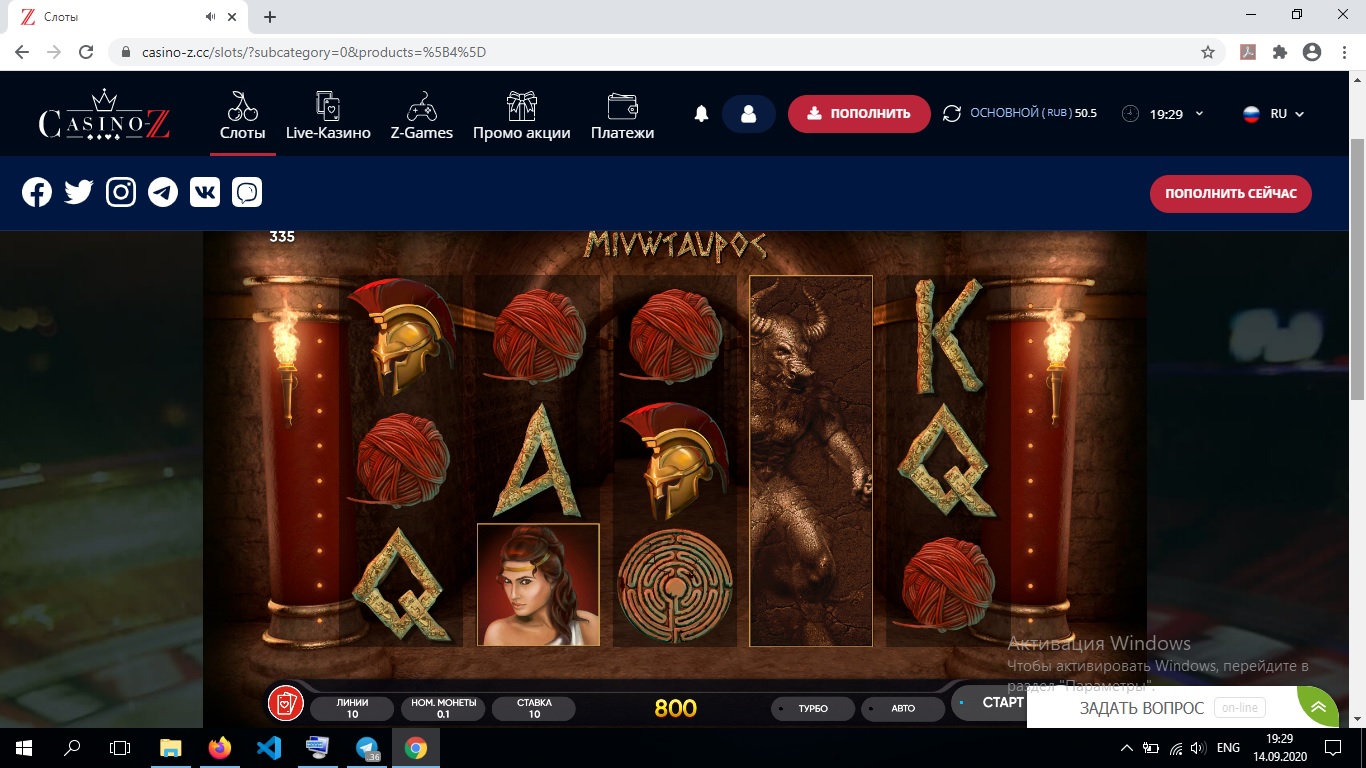This screenshot has width=1366, height=768.
Task: Expand the RU language dropdown
Action: 1273,114
